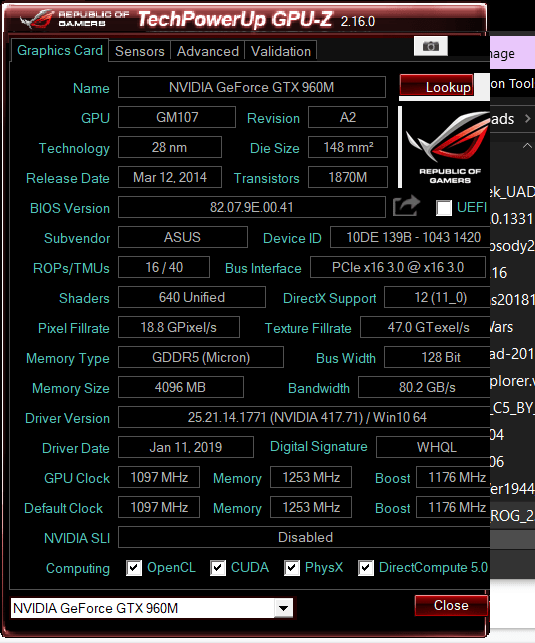Click the Driver Version label
The width and height of the screenshot is (535, 643).
click(x=67, y=418)
